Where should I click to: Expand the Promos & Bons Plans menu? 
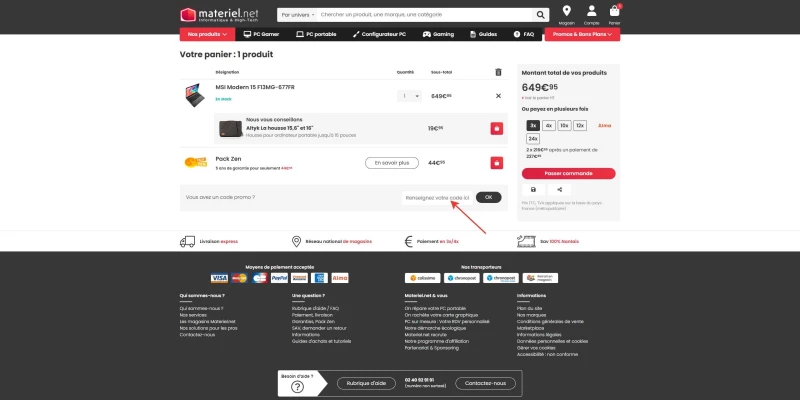tap(582, 34)
